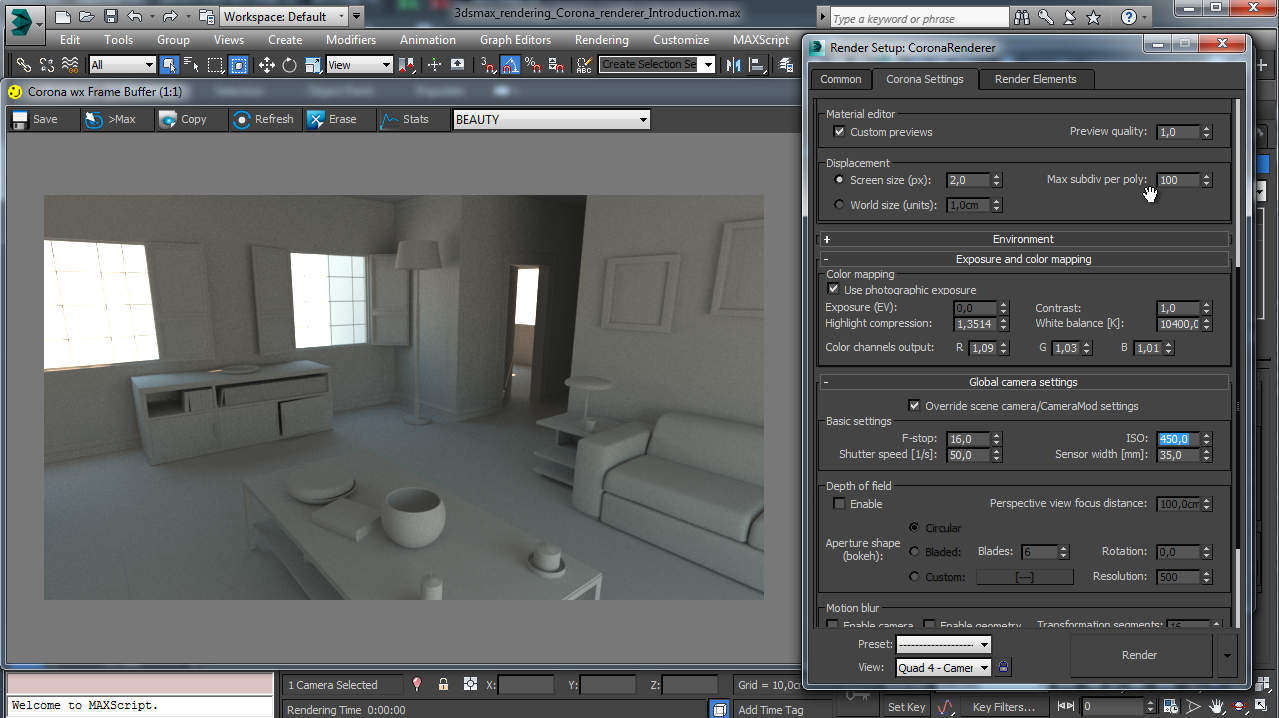Choose Bladed aperture shape
This screenshot has height=718, width=1279.
tap(914, 551)
